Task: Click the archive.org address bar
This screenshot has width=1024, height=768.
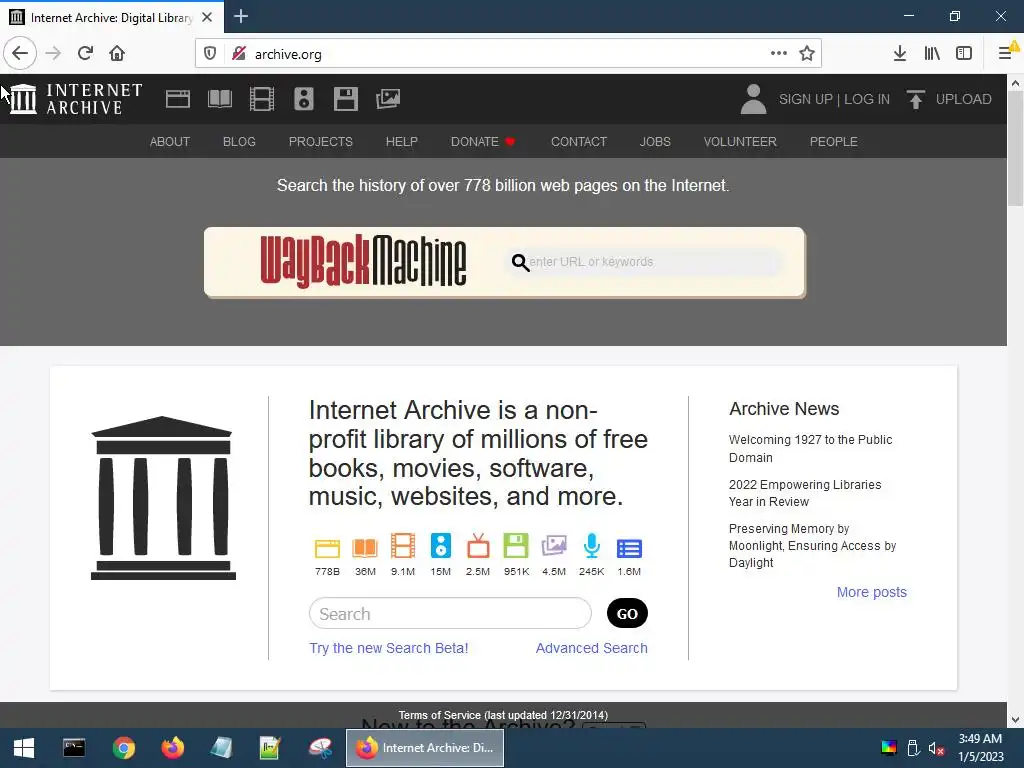Action: pos(509,54)
